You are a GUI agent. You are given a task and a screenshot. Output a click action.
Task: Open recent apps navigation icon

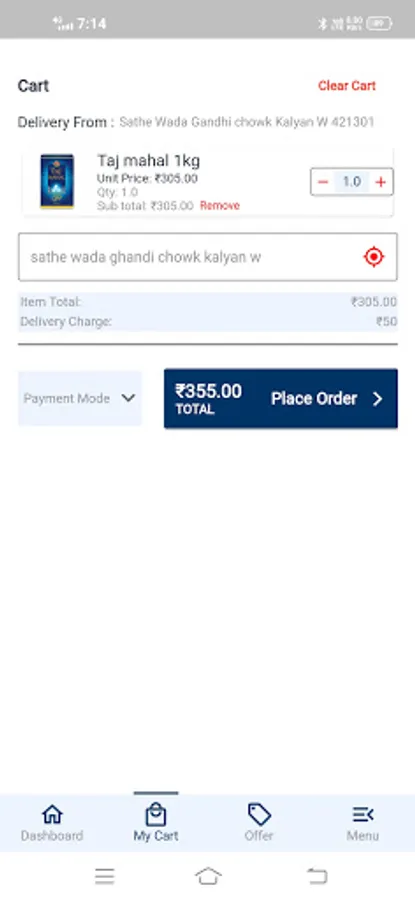[104, 876]
